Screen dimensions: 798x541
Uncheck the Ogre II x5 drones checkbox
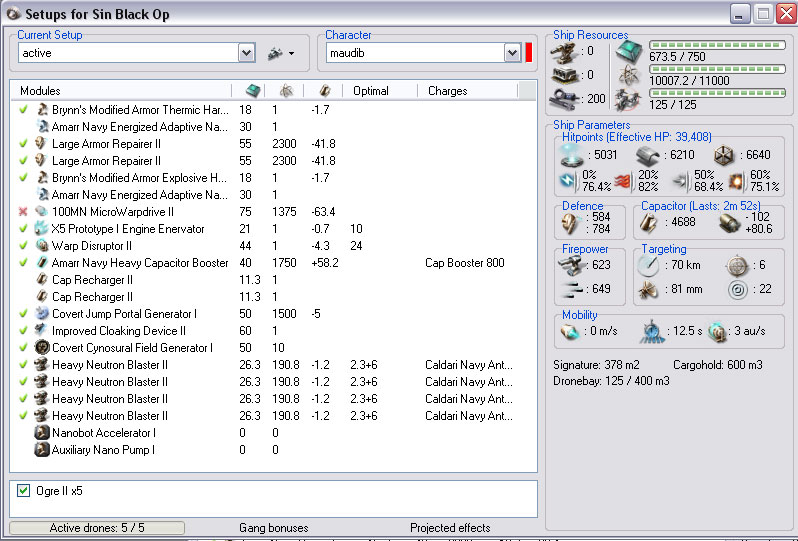click(24, 491)
